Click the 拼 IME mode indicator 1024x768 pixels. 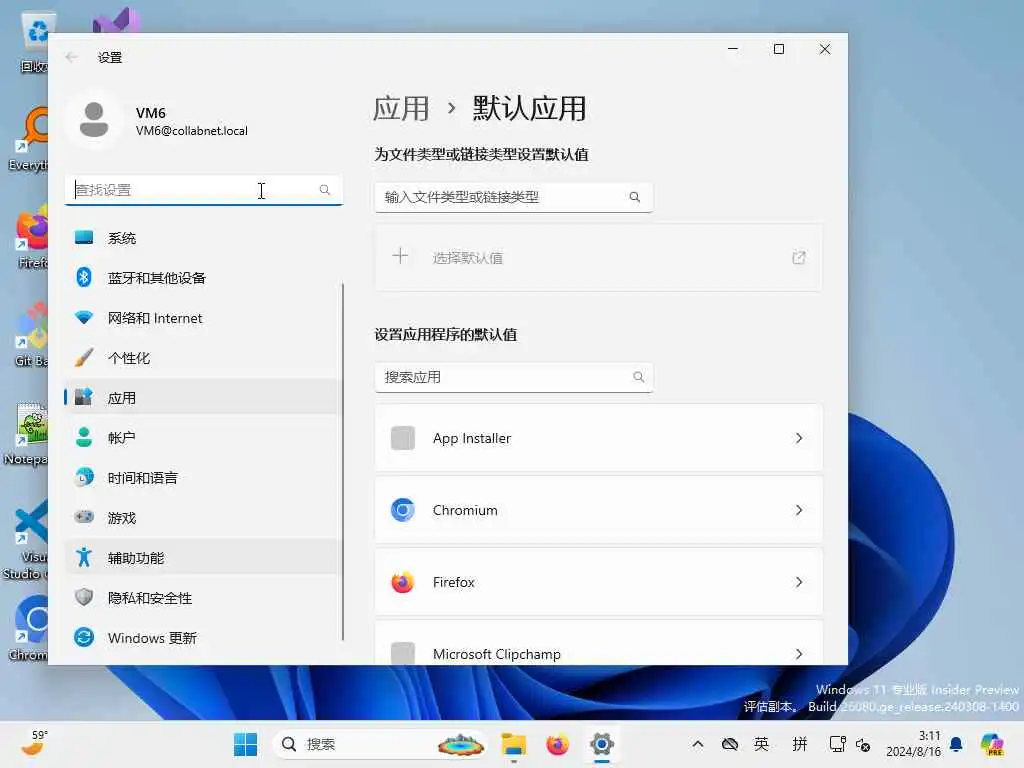pyautogui.click(x=800, y=744)
